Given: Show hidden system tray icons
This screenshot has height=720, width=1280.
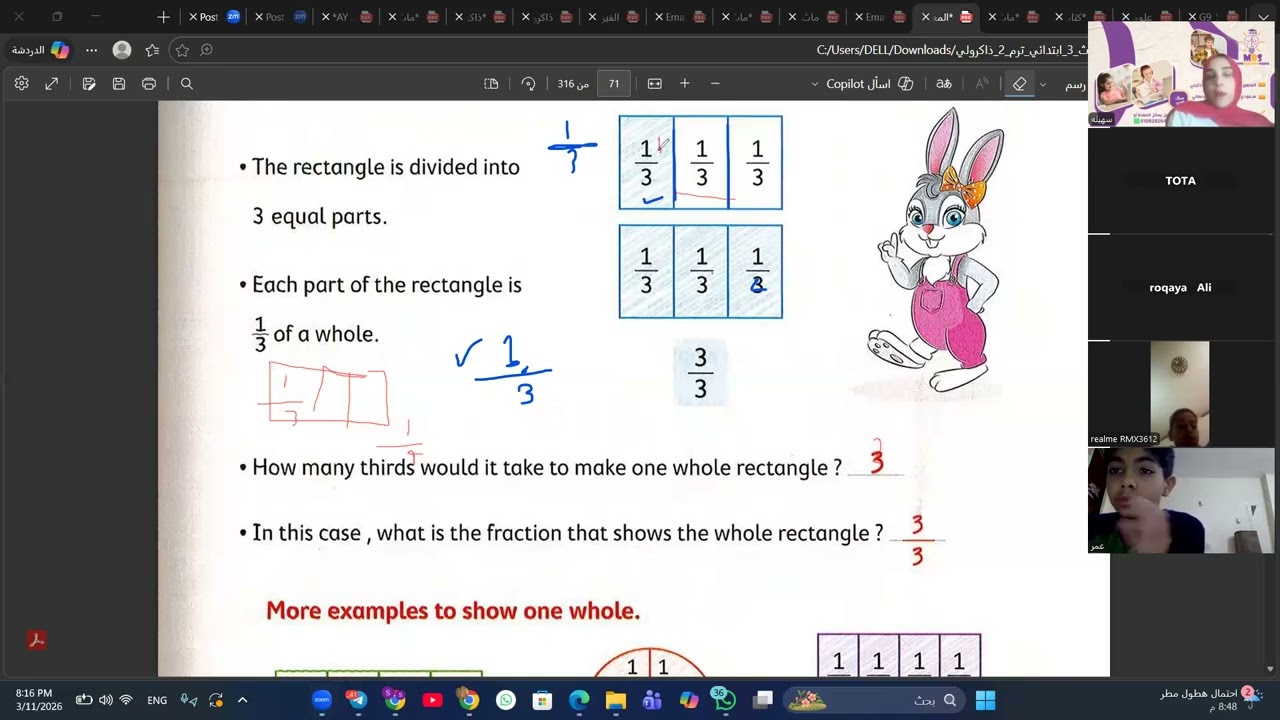Looking at the screenshot, I should pos(242,700).
